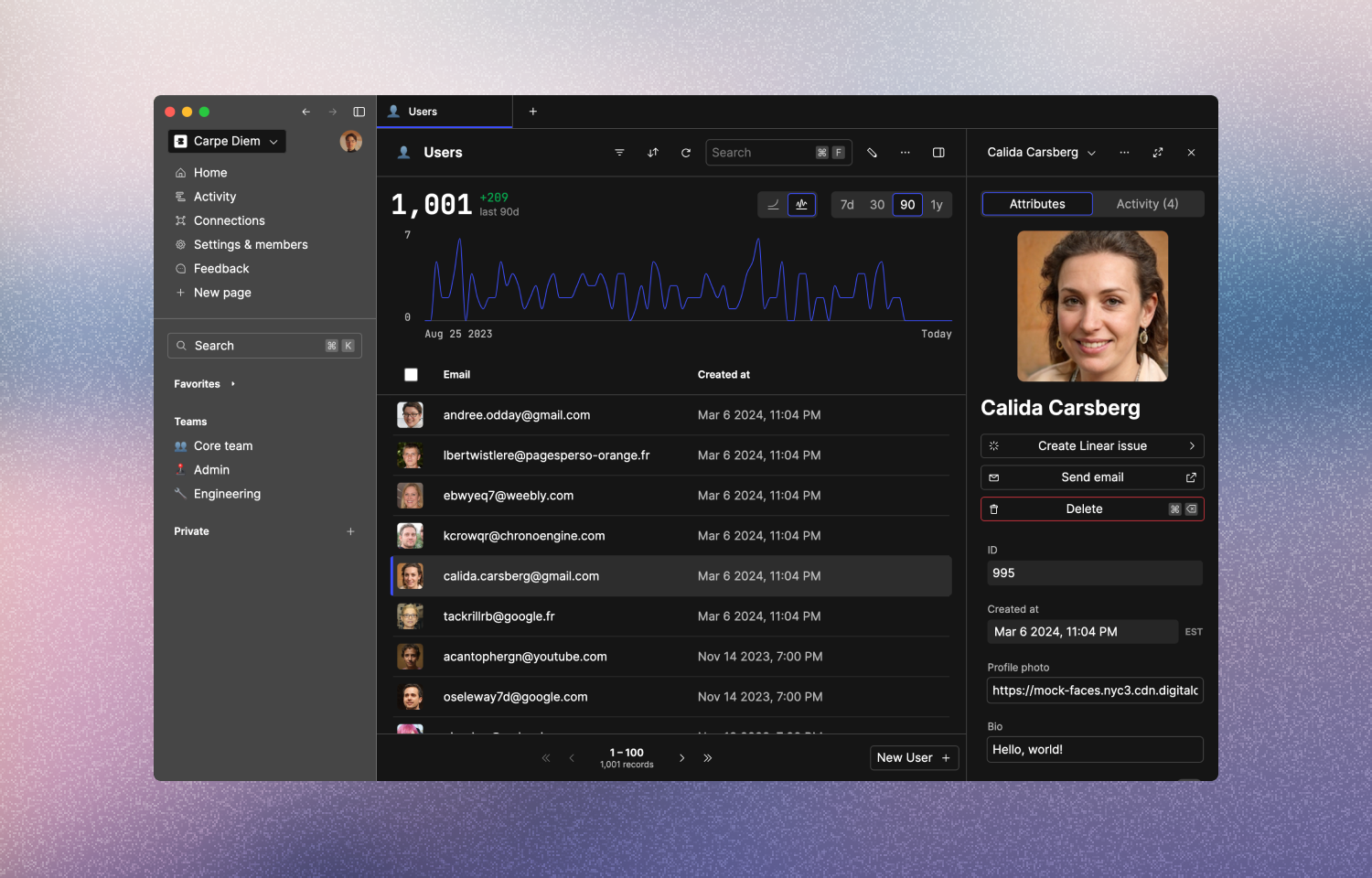Image resolution: width=1372 pixels, height=878 pixels.
Task: Click the edit pencil icon in toolbar
Action: click(x=873, y=153)
